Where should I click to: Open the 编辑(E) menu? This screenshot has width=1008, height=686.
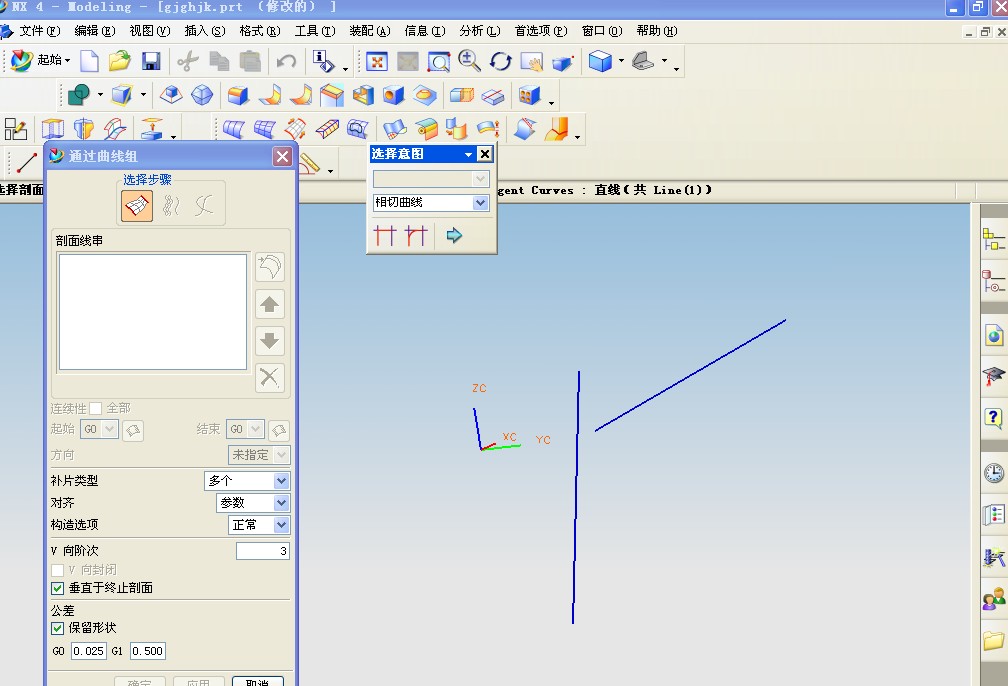94,31
